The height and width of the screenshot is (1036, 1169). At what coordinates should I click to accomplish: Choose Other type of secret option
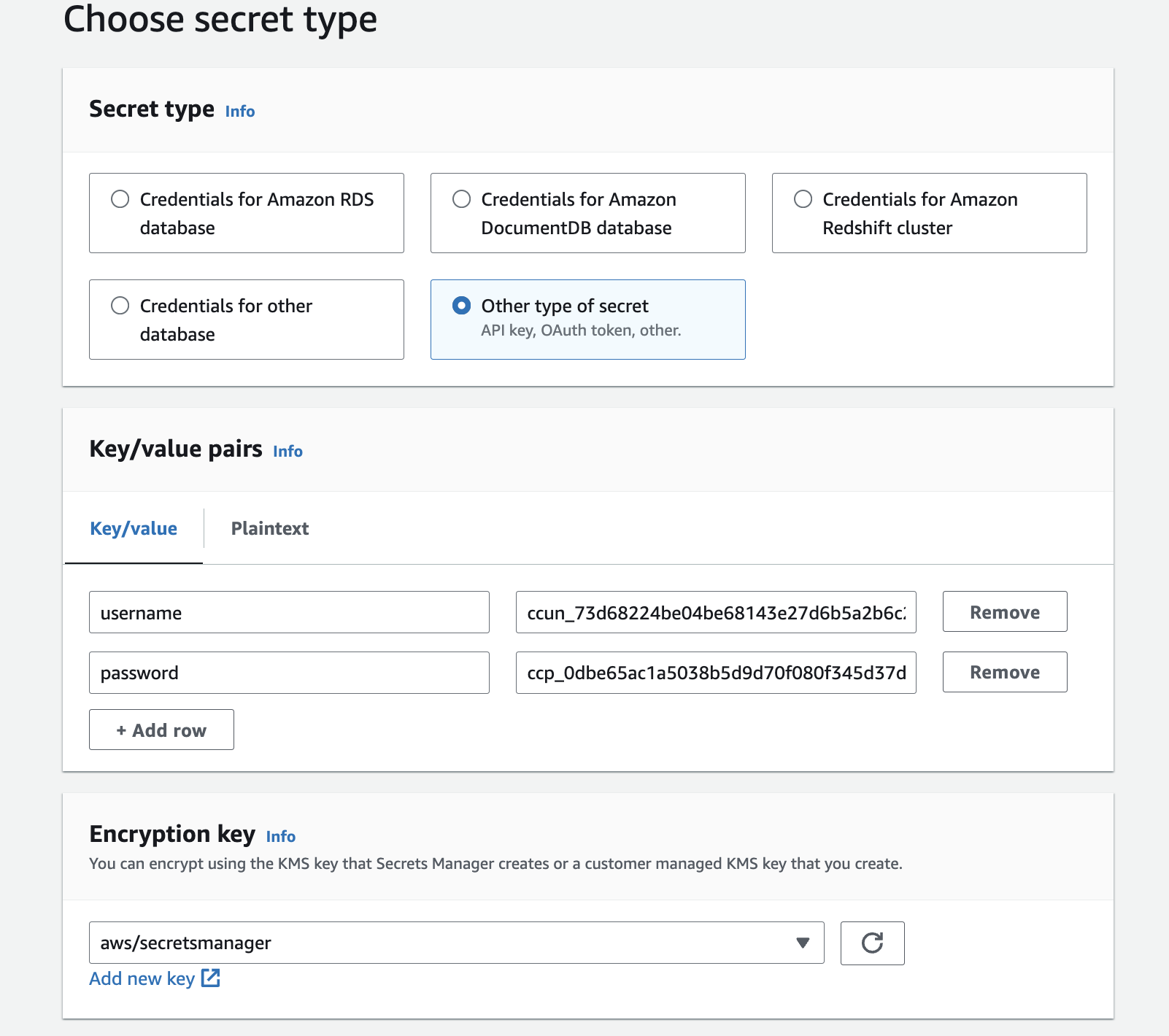(x=462, y=306)
